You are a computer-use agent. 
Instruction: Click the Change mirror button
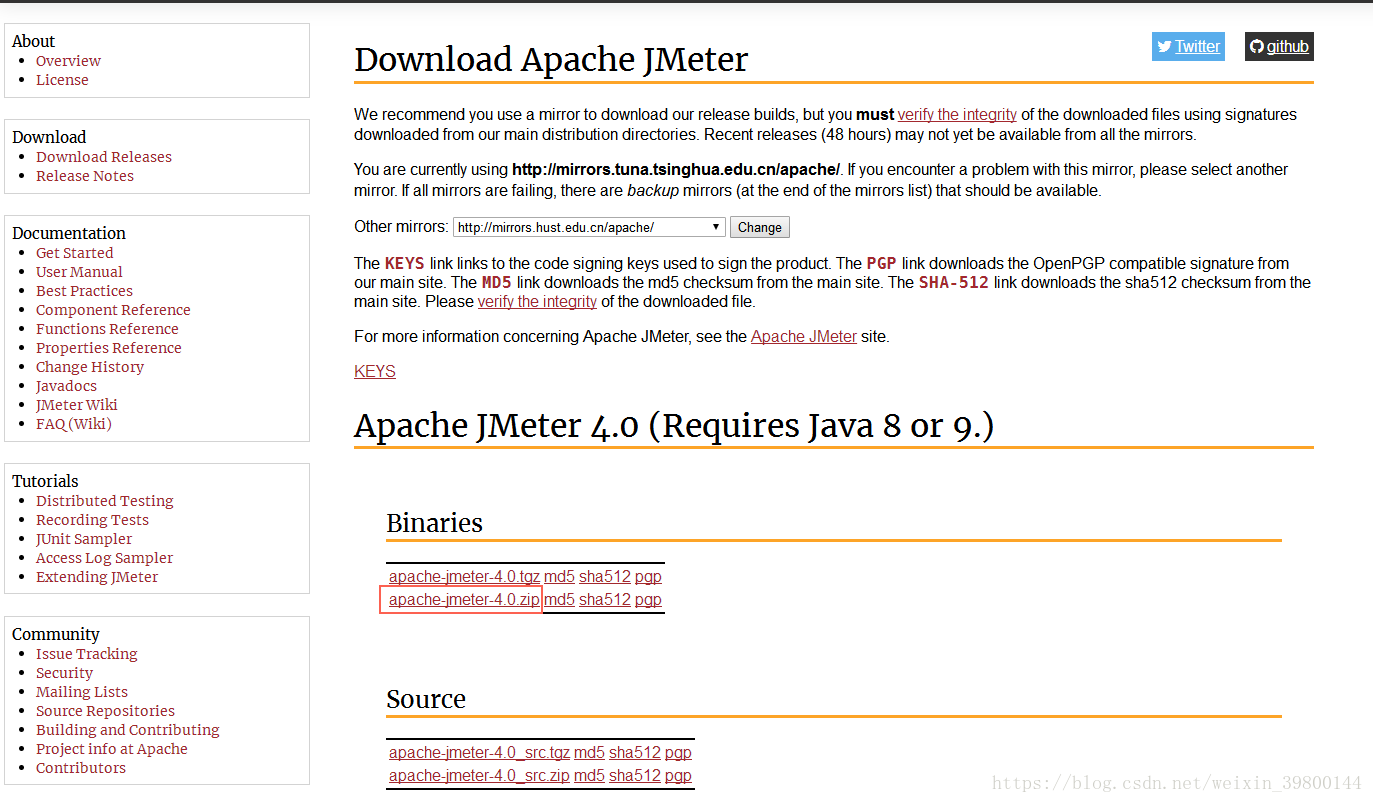pyautogui.click(x=760, y=227)
